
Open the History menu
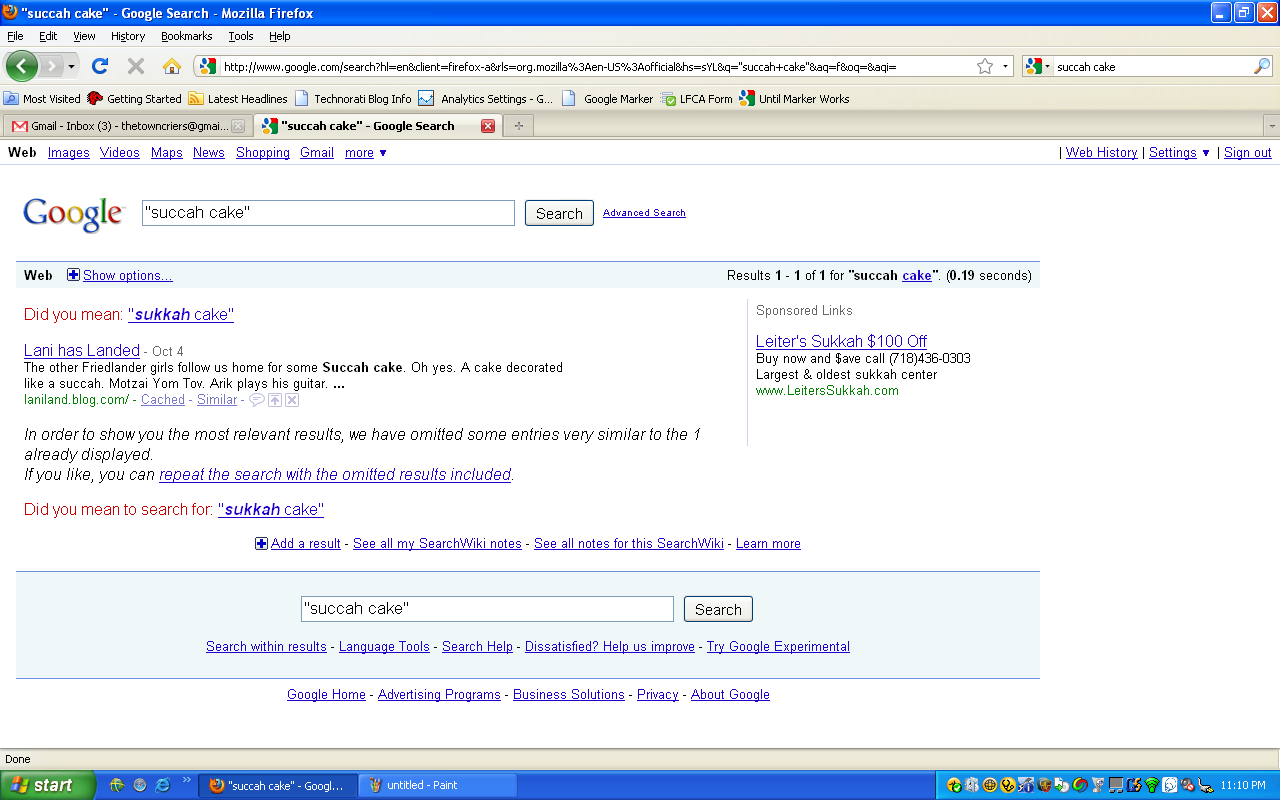128,36
